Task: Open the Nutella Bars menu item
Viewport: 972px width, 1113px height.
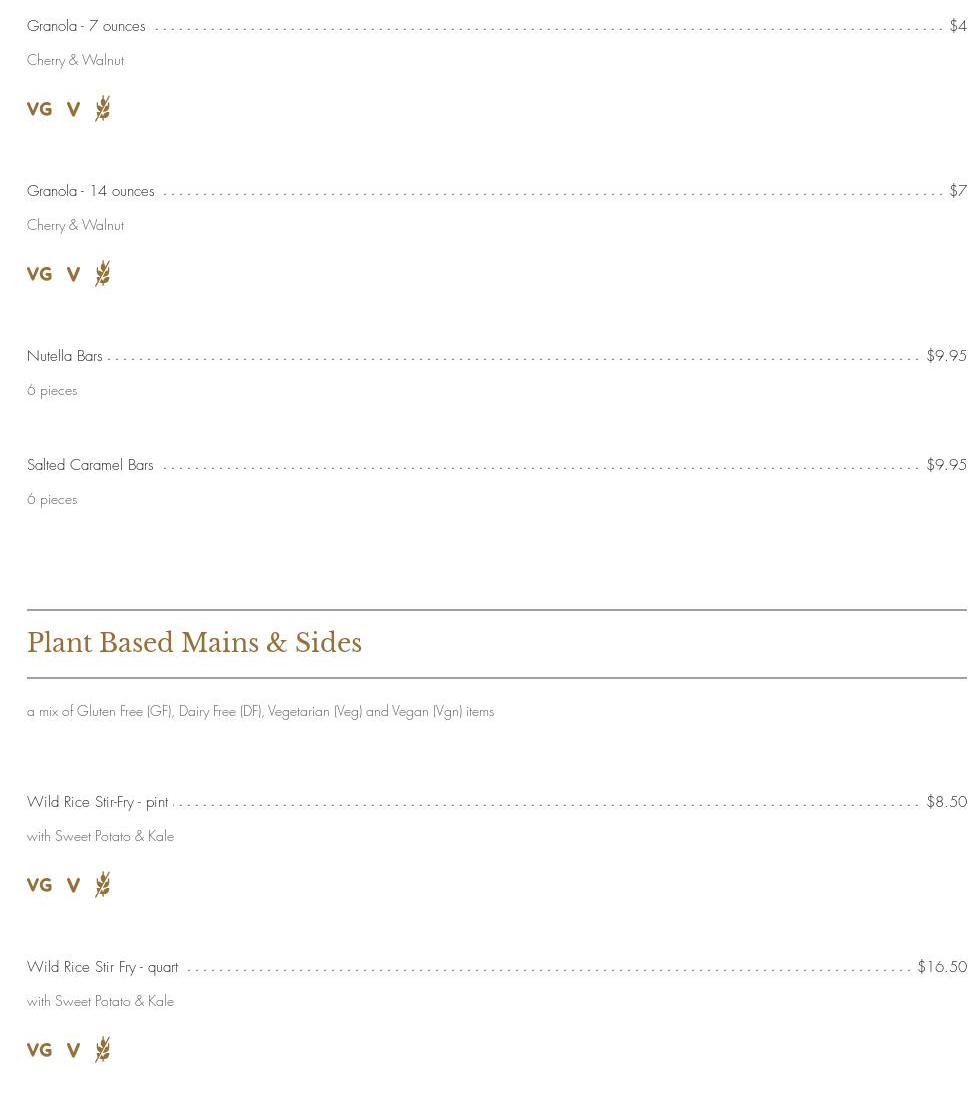Action: pyautogui.click(x=65, y=356)
